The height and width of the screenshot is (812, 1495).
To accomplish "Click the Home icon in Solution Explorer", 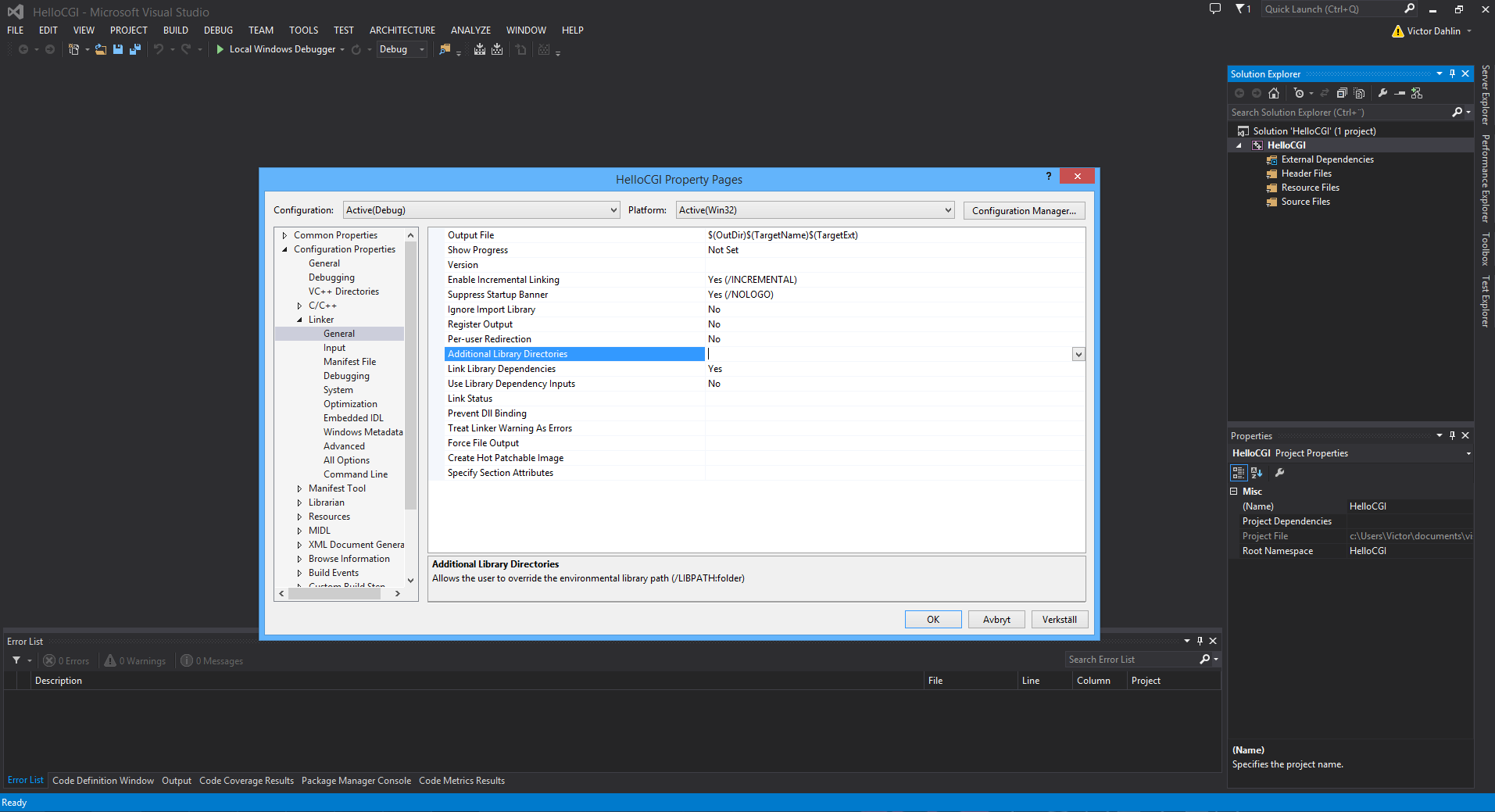I will (x=1274, y=93).
